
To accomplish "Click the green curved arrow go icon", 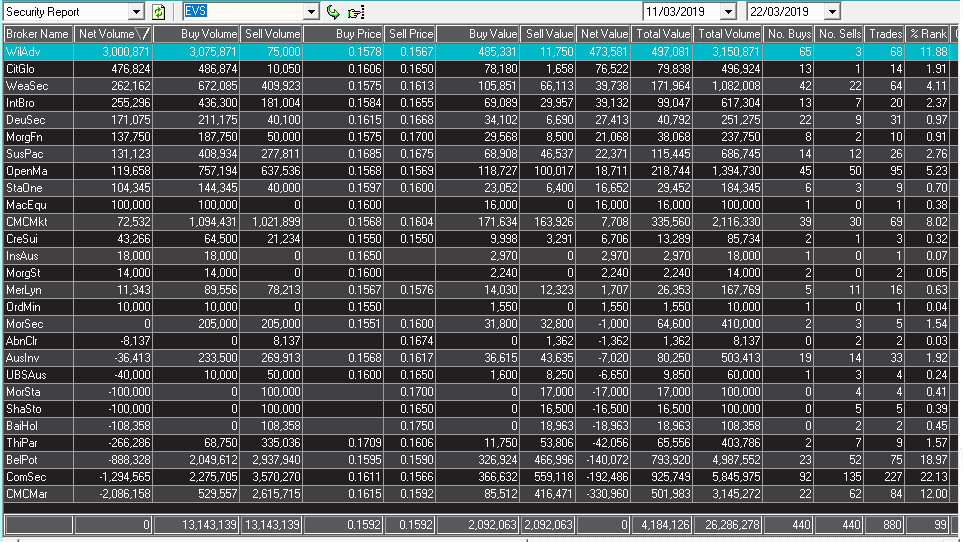I will point(333,12).
